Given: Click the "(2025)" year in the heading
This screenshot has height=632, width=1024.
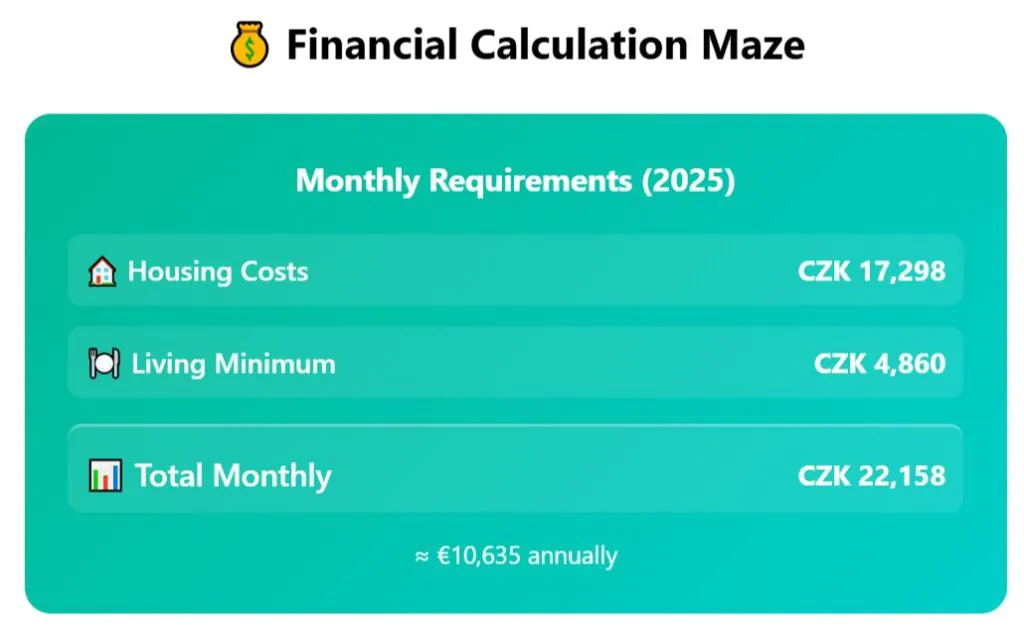Looking at the screenshot, I should click(687, 181).
